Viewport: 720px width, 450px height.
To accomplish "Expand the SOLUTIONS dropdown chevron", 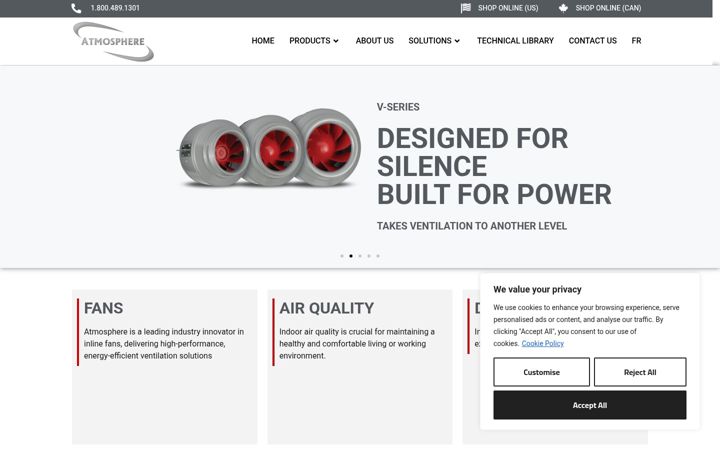I will click(x=457, y=41).
